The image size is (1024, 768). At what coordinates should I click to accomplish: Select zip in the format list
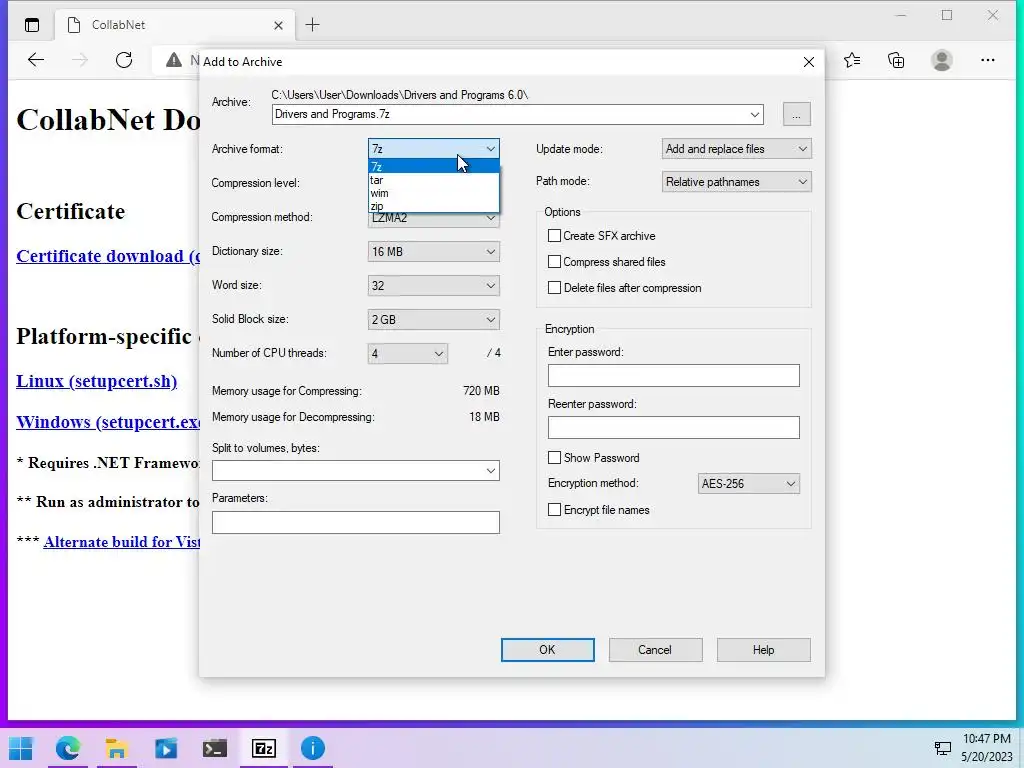[434, 206]
